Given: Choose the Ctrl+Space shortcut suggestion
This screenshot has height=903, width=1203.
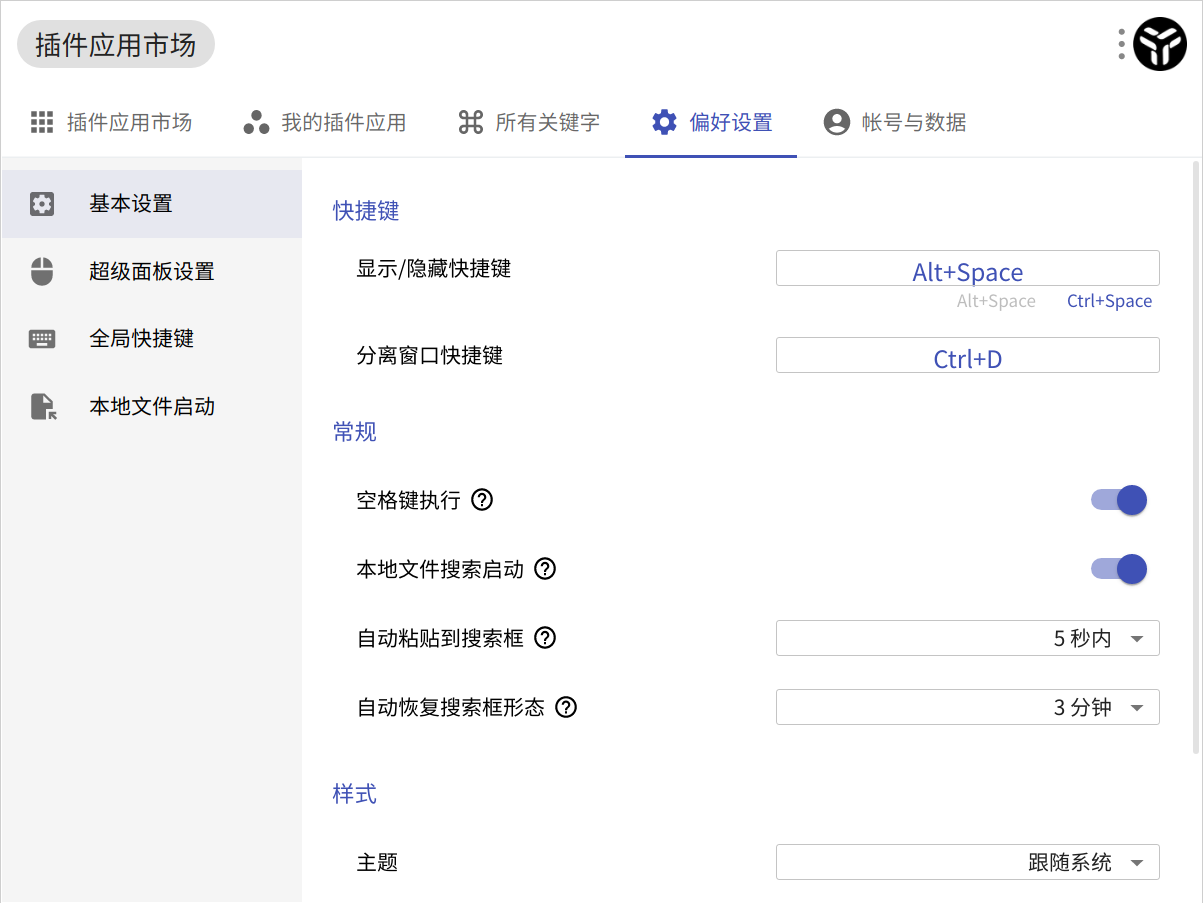Looking at the screenshot, I should coord(1109,301).
